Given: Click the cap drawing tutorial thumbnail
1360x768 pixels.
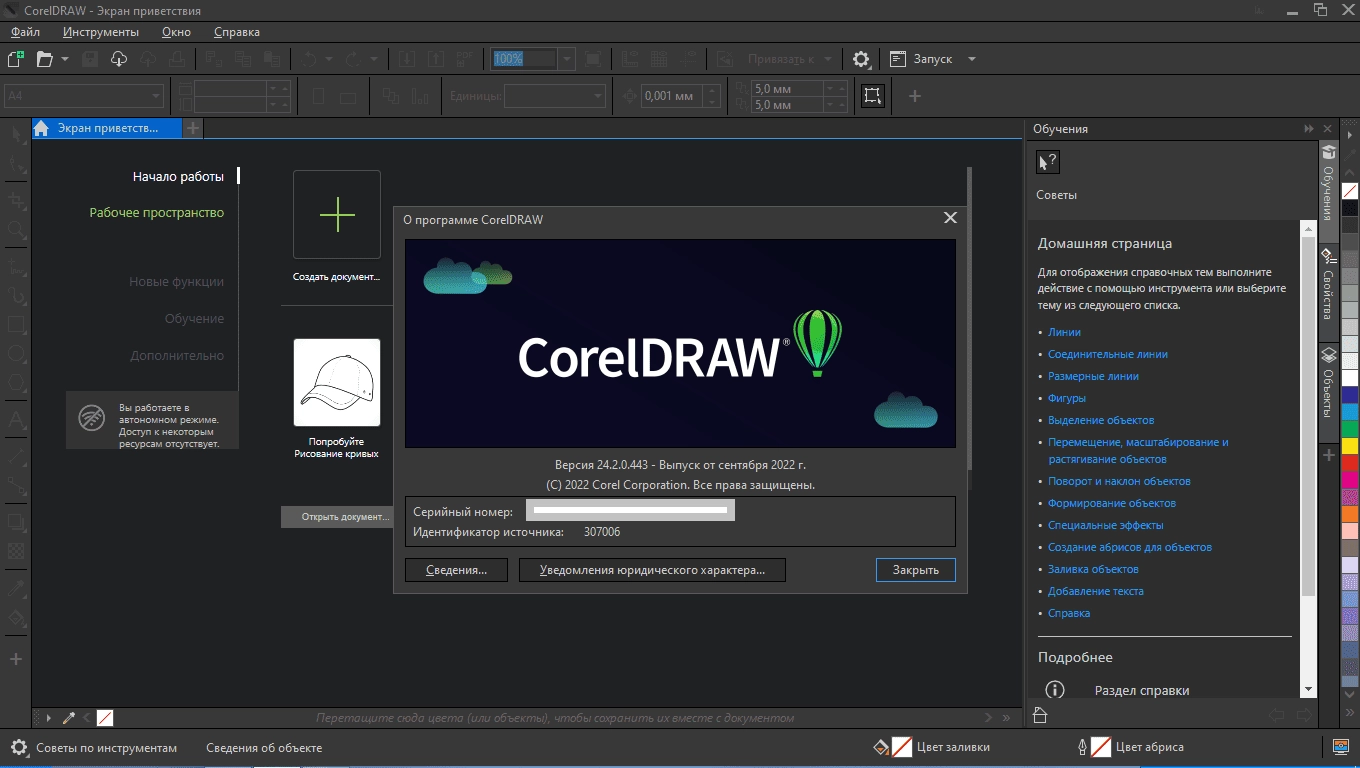Looking at the screenshot, I should point(337,383).
